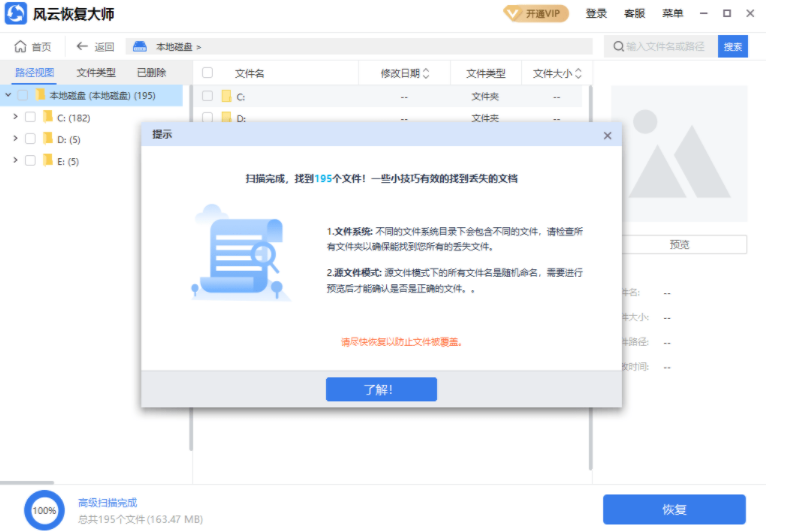Sort by 文件大小 using its sort arrows
792x532 pixels.
578,73
